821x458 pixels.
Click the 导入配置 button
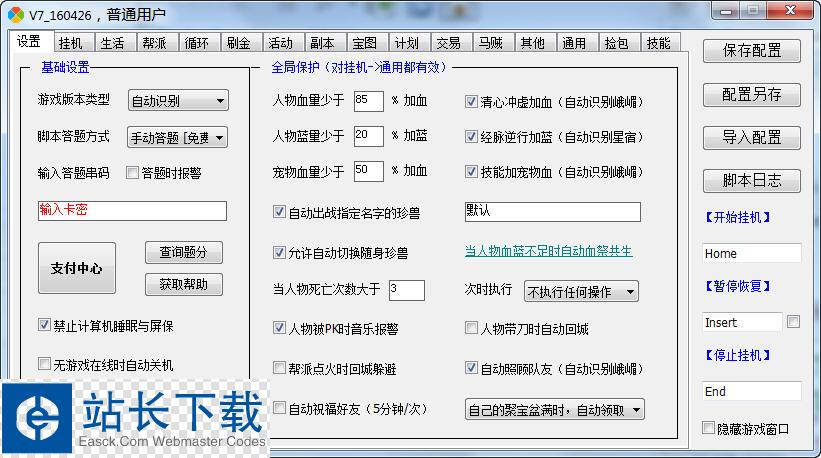(x=752, y=138)
